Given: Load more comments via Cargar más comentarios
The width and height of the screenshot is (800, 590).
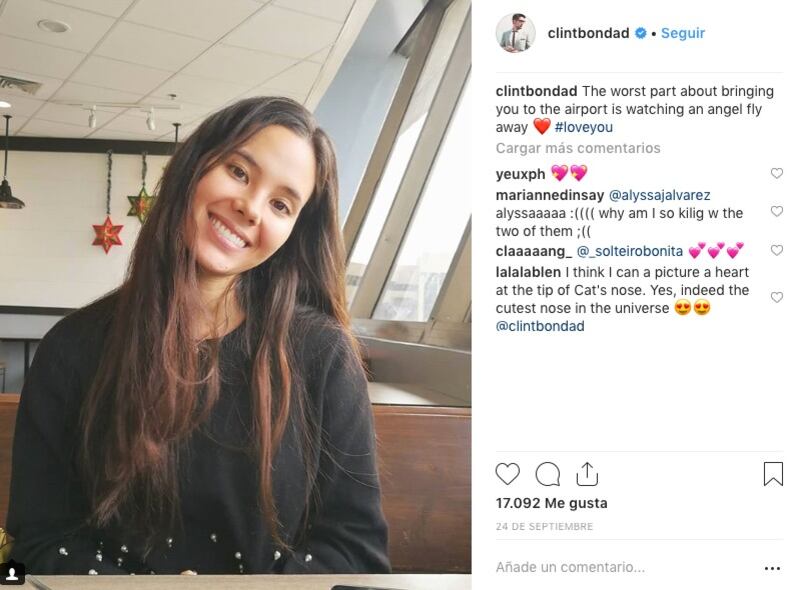Looking at the screenshot, I should pos(578,148).
